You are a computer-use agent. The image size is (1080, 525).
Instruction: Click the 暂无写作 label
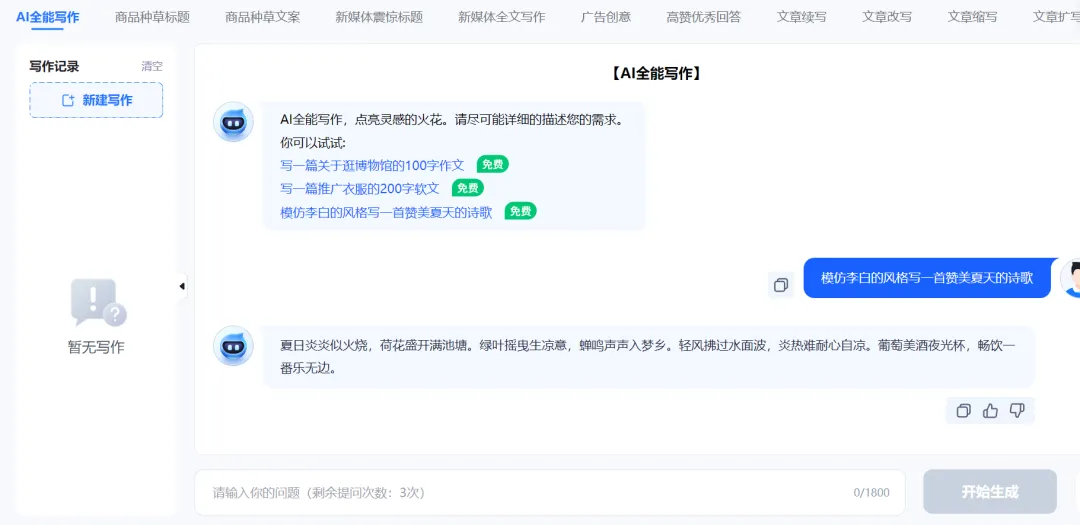pos(96,347)
